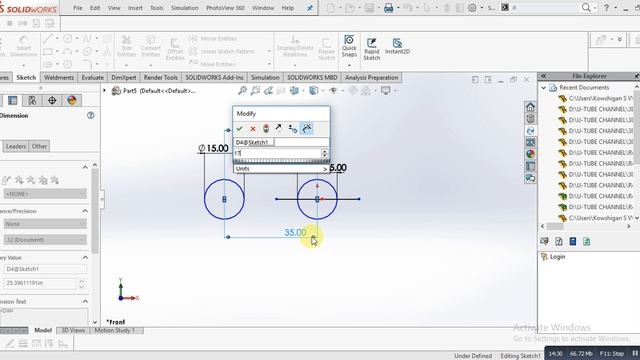Image resolution: width=640 pixels, height=360 pixels.
Task: Activate Rapid Sketch tool
Action: (x=371, y=49)
